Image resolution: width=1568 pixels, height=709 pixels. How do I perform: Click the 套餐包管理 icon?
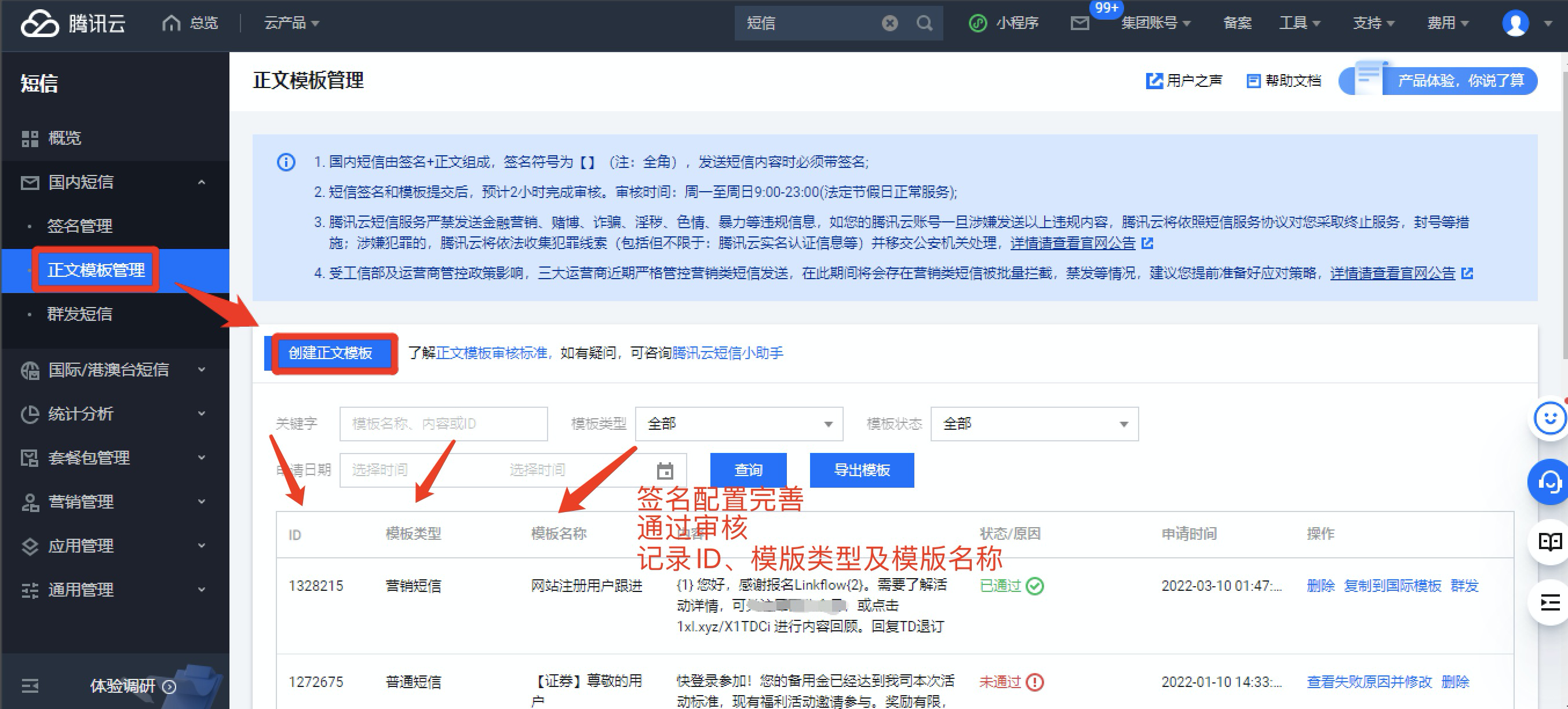click(30, 458)
